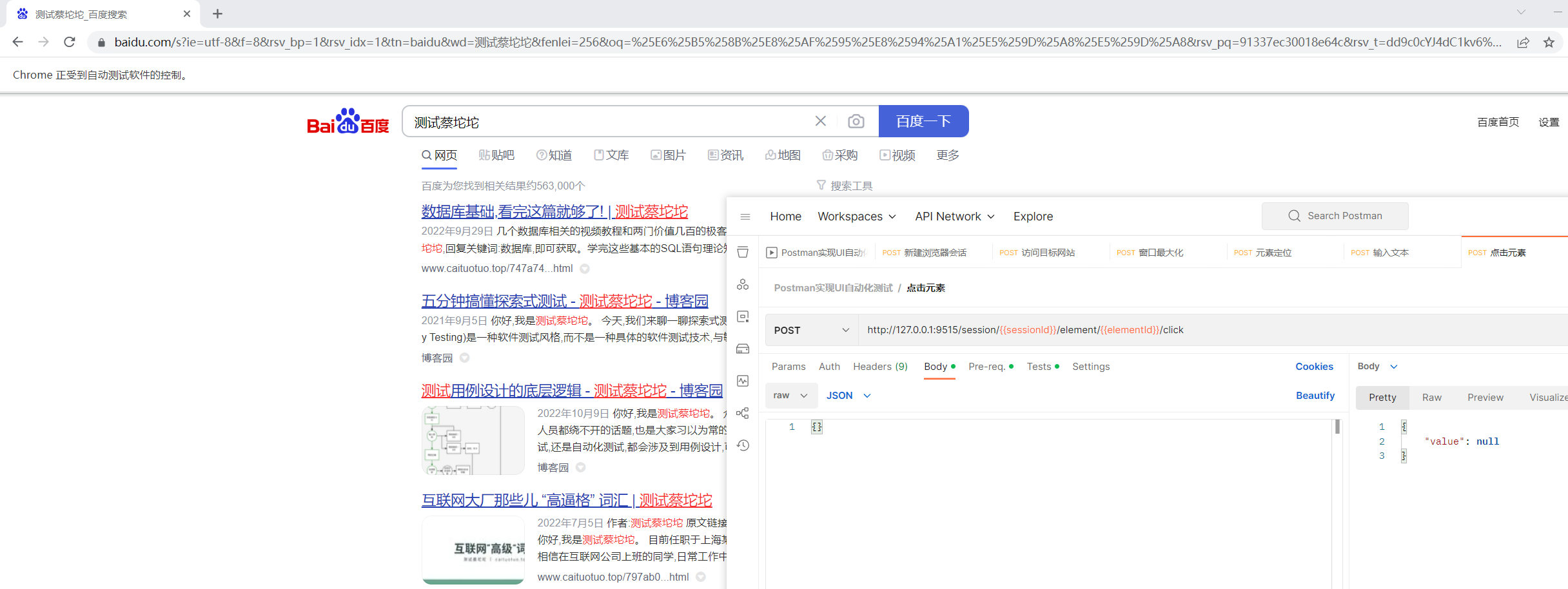This screenshot has height=589, width=1568.
Task: Open the Flows sidebar icon in Postman
Action: [743, 413]
